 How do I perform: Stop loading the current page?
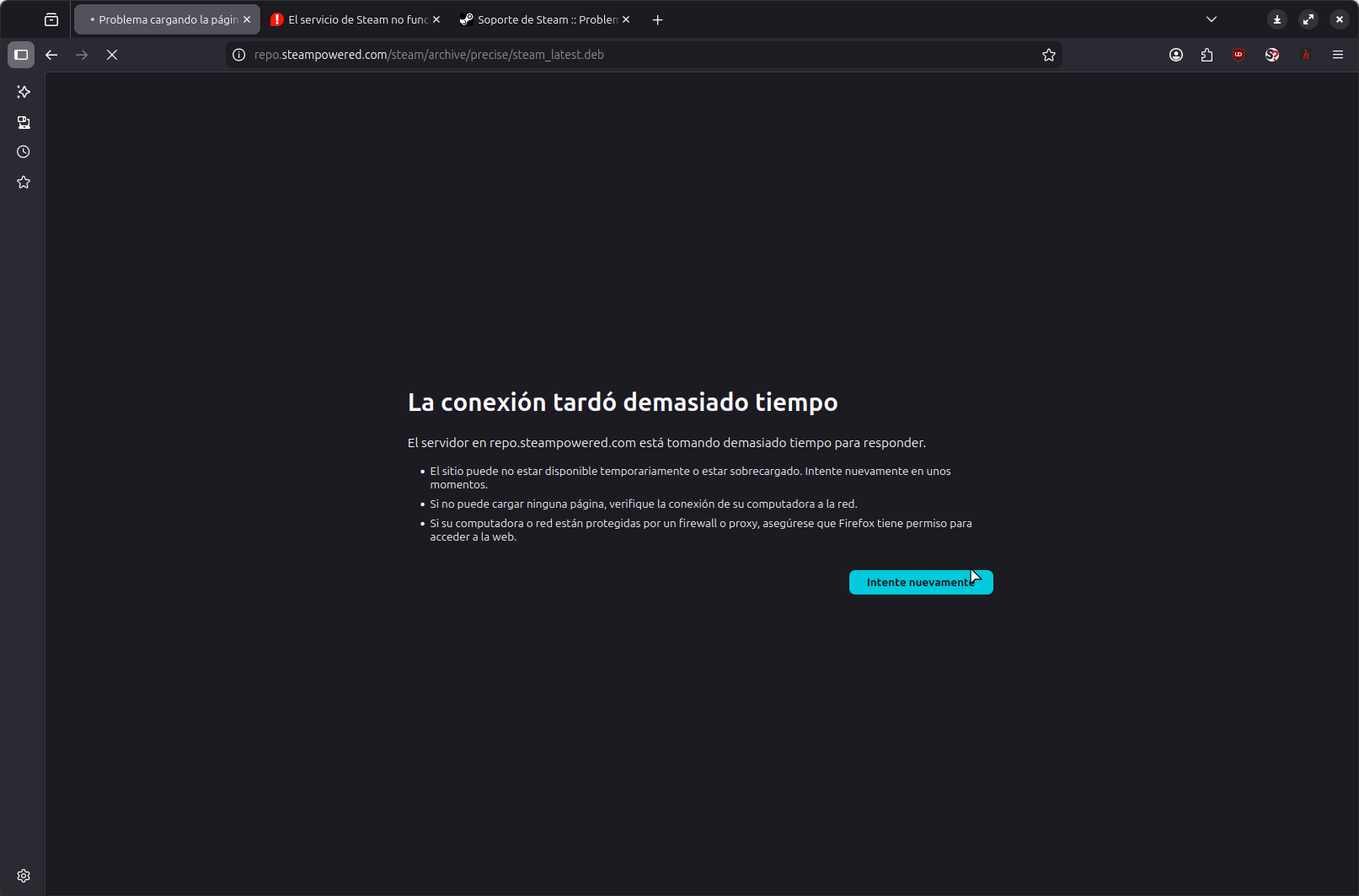point(112,55)
